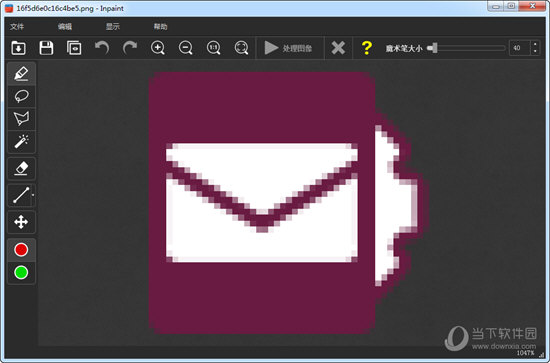Open the 文件 menu

pos(17,27)
